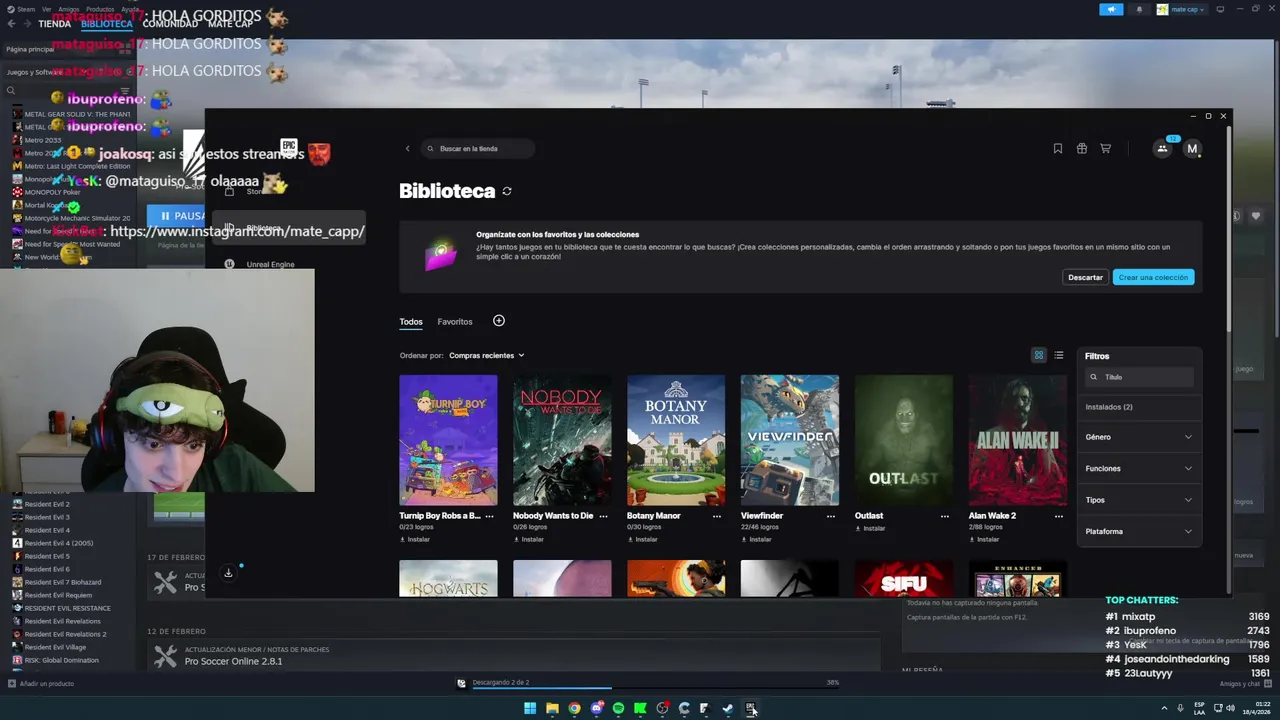Expand the Género filter

click(x=1139, y=437)
